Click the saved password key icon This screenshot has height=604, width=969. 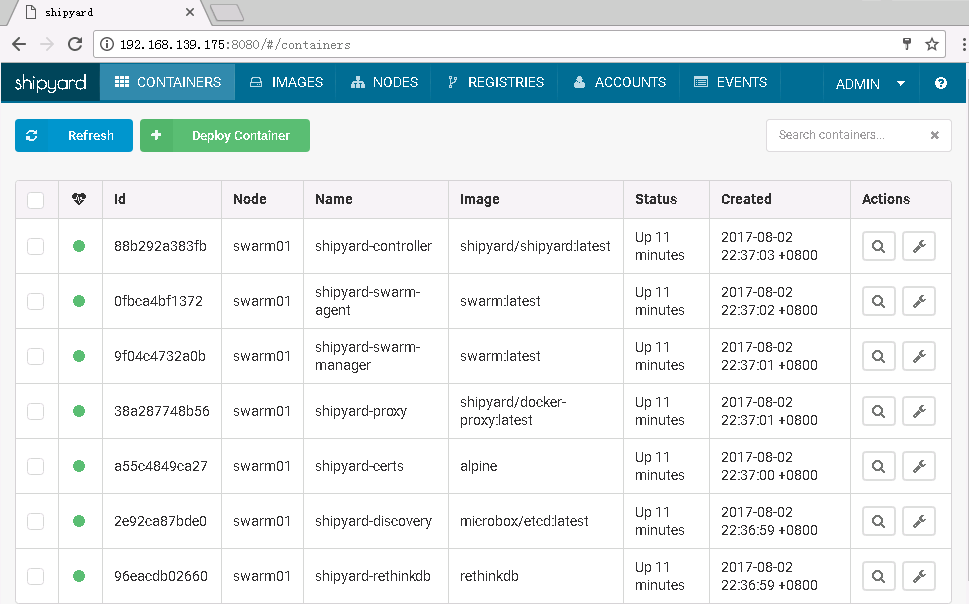907,43
